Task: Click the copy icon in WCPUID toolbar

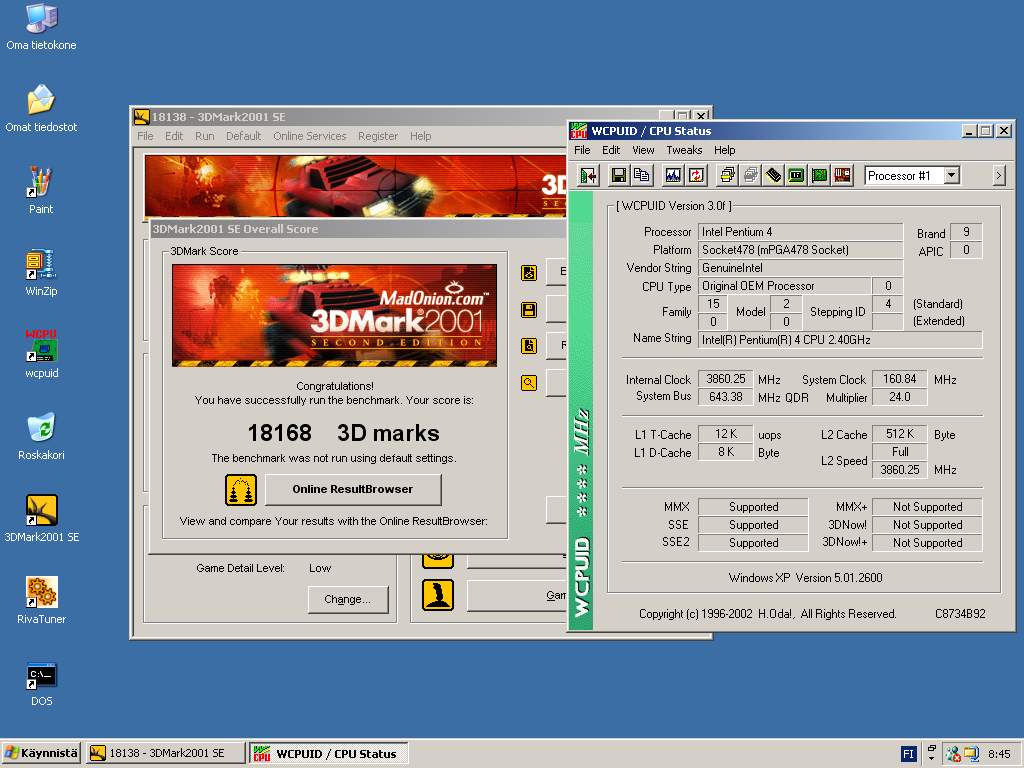Action: (642, 175)
